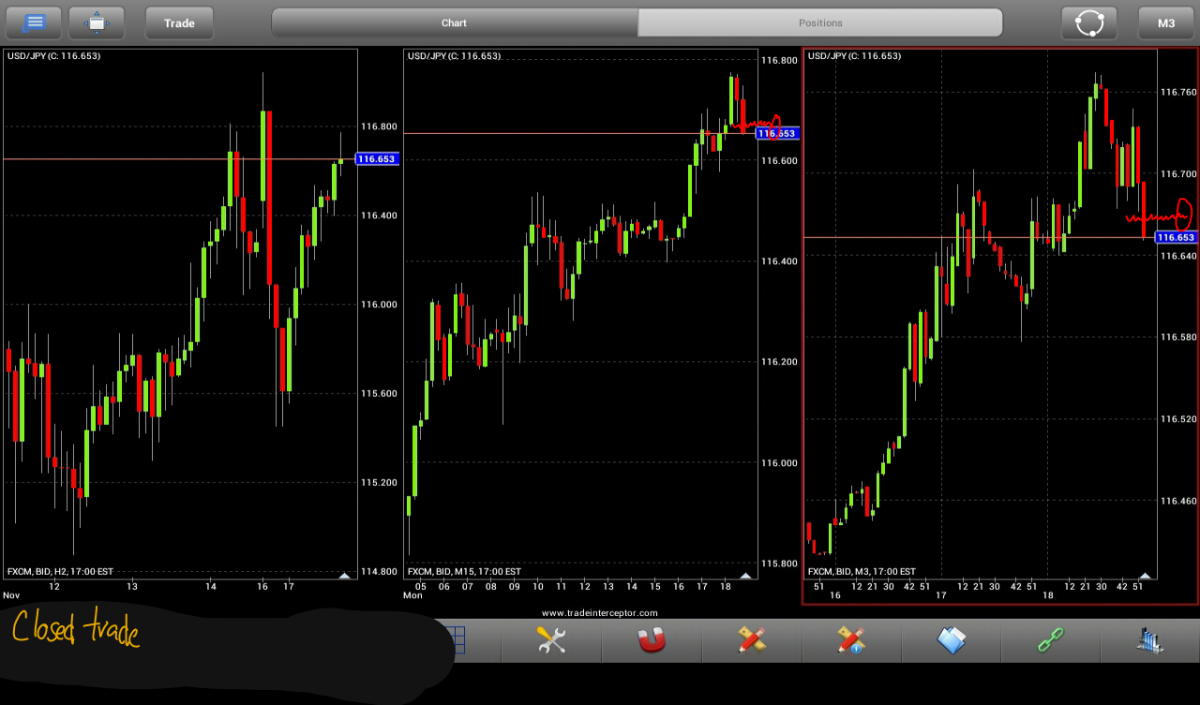Click the circular sync refresh icon

tap(1089, 22)
